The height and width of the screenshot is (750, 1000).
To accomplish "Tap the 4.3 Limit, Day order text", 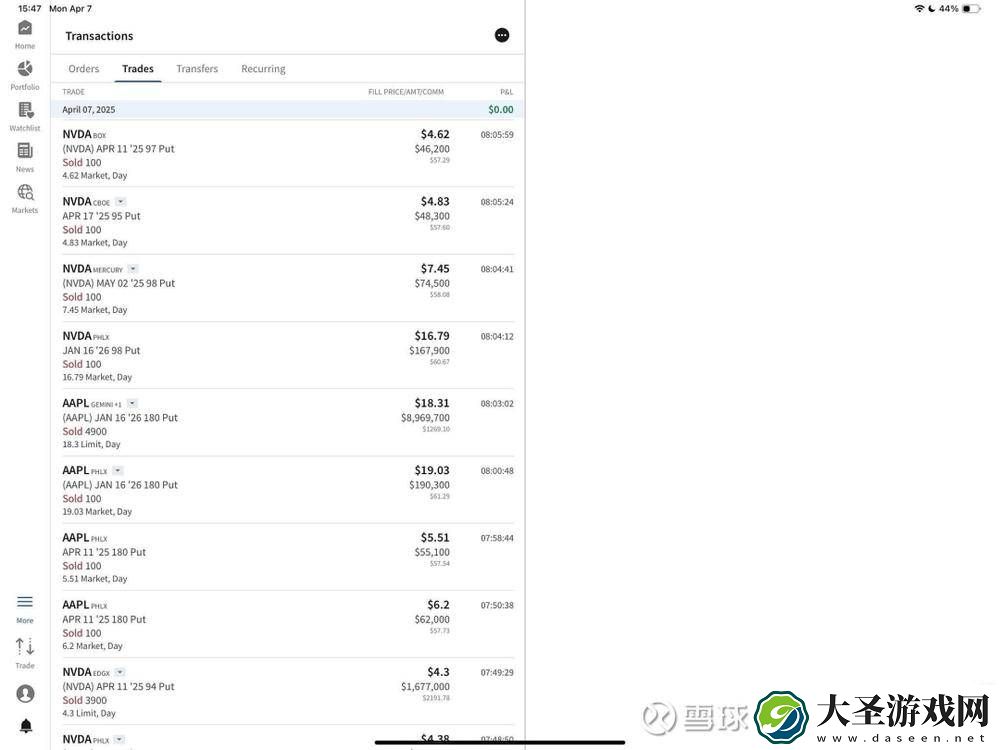I will click(x=89, y=714).
